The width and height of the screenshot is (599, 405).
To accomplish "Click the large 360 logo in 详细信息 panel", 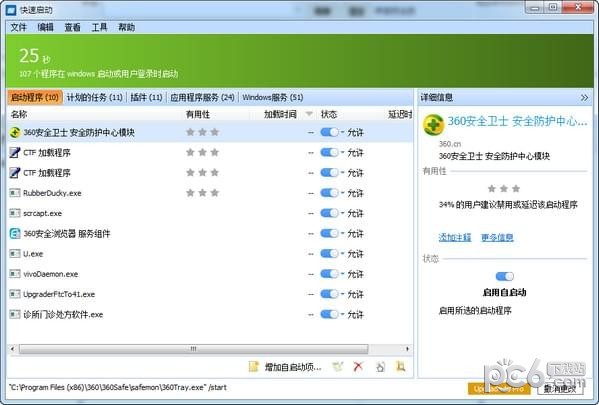I will coord(434,125).
